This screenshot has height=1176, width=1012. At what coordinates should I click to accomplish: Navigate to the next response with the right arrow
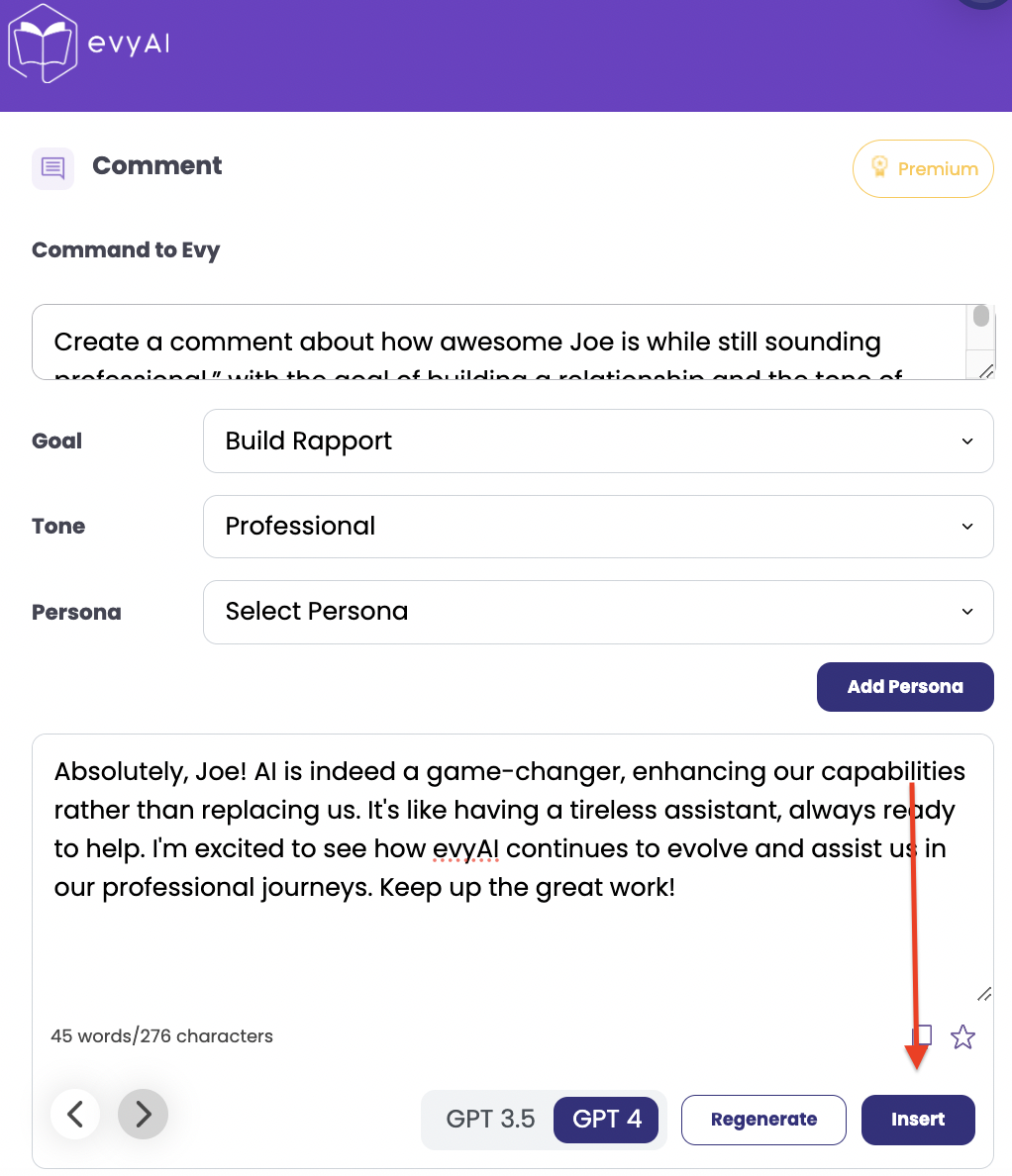(143, 1114)
